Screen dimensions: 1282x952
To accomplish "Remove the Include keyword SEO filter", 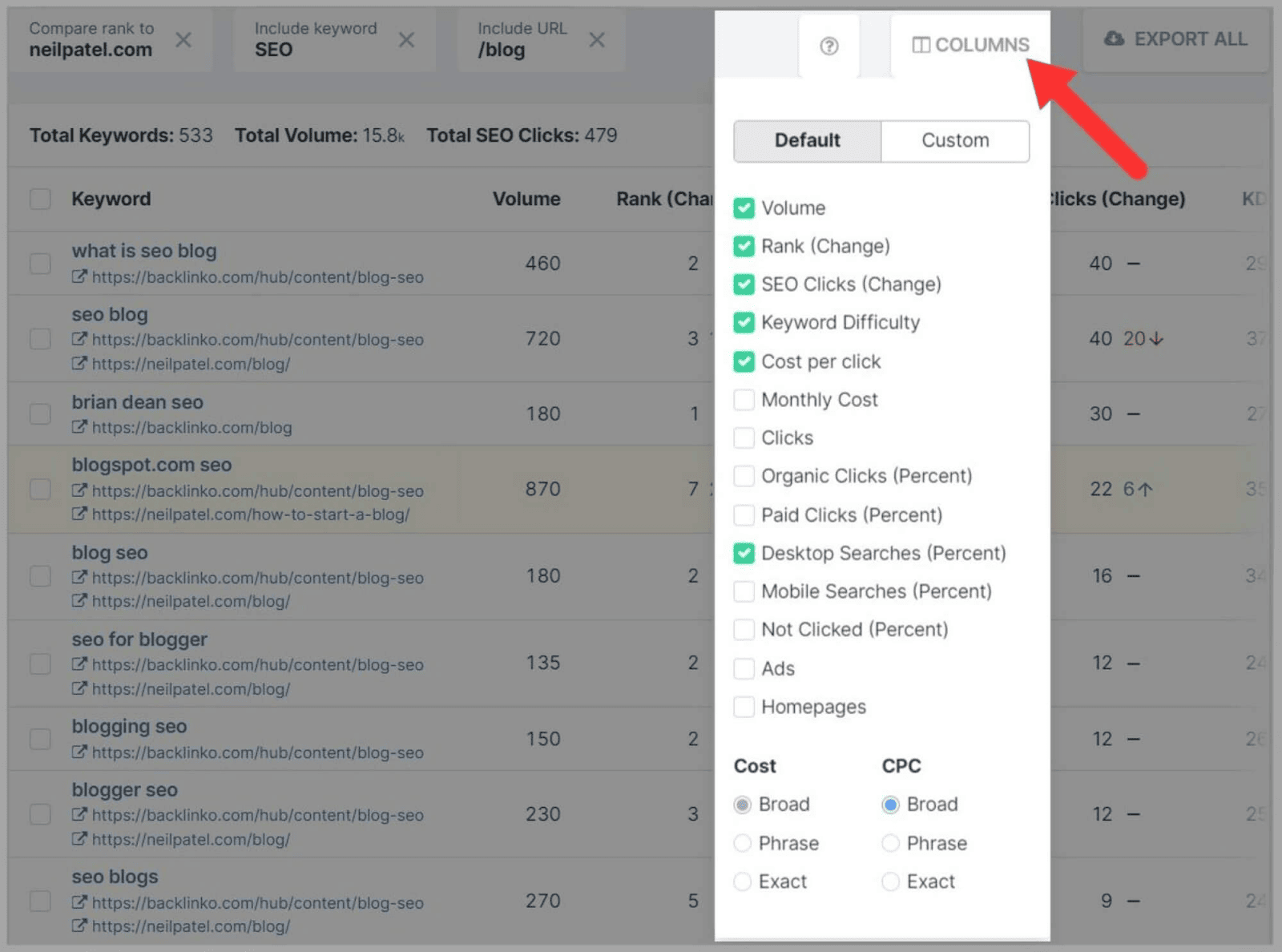I will [x=406, y=39].
